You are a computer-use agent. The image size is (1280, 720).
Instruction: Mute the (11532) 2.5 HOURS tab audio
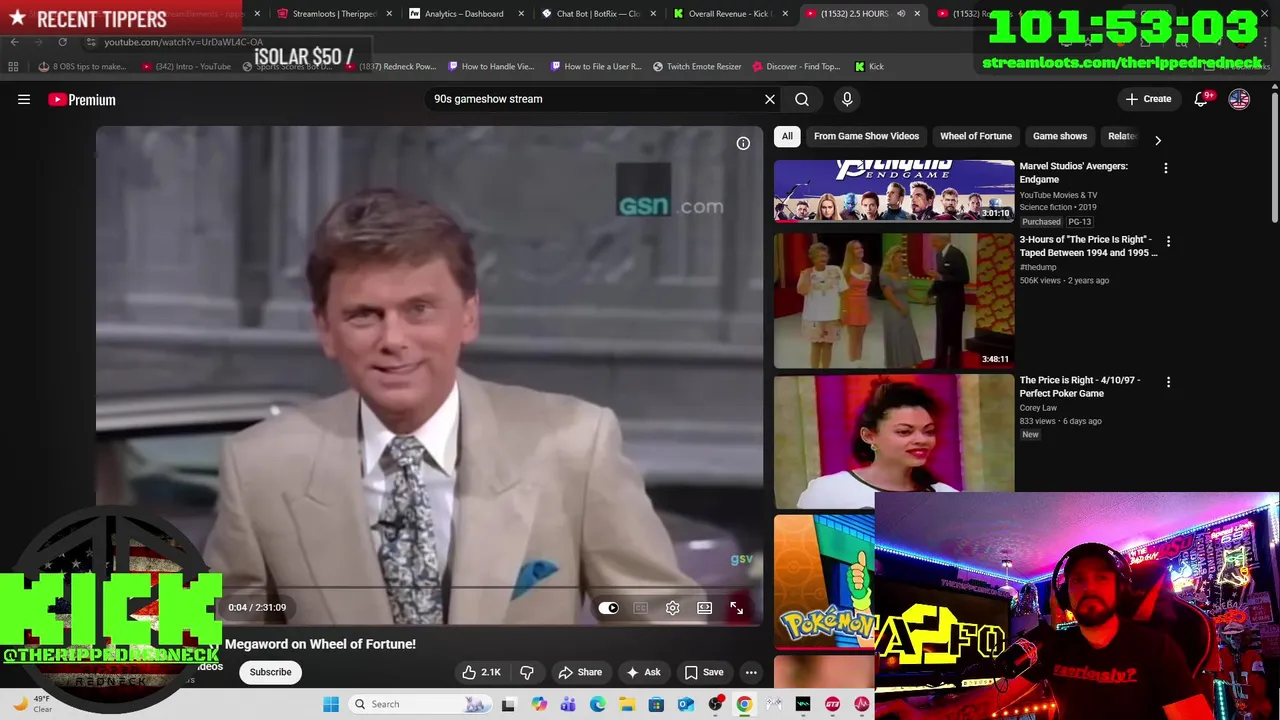tap(901, 14)
